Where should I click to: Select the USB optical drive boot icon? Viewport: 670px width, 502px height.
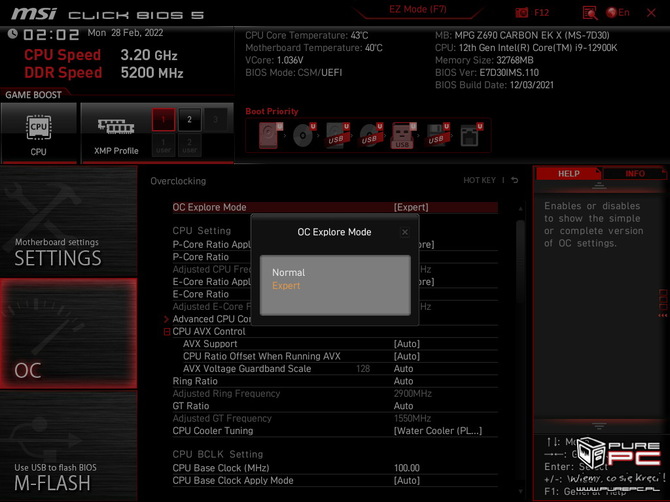[370, 135]
